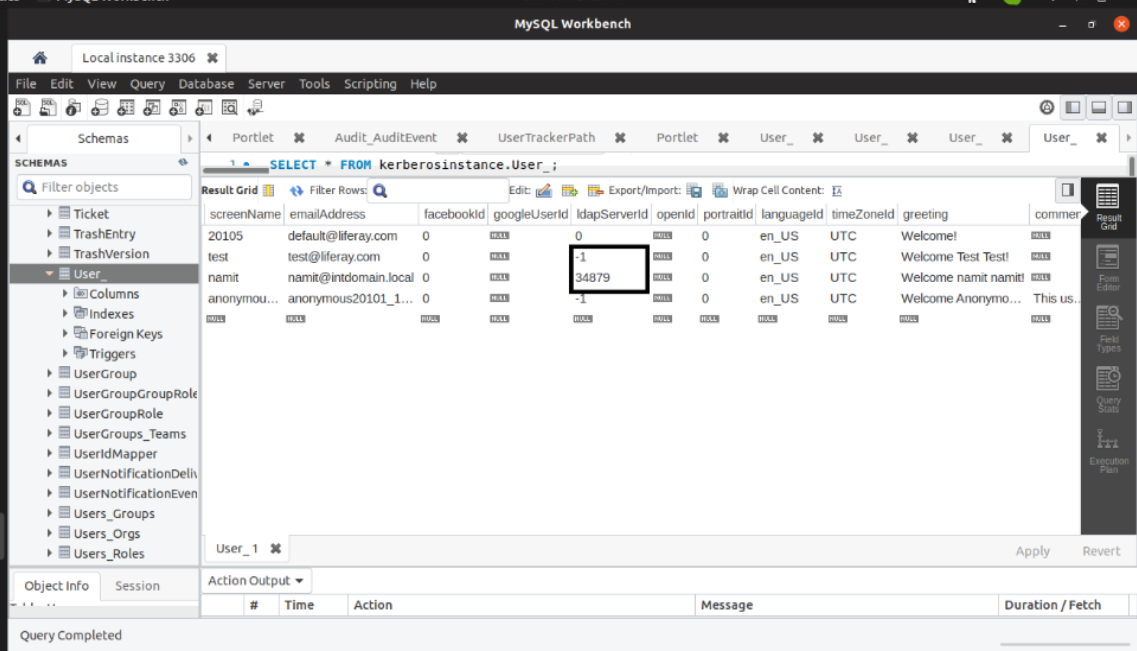Show the Field Types side panel
The width and height of the screenshot is (1137, 651).
[1108, 329]
